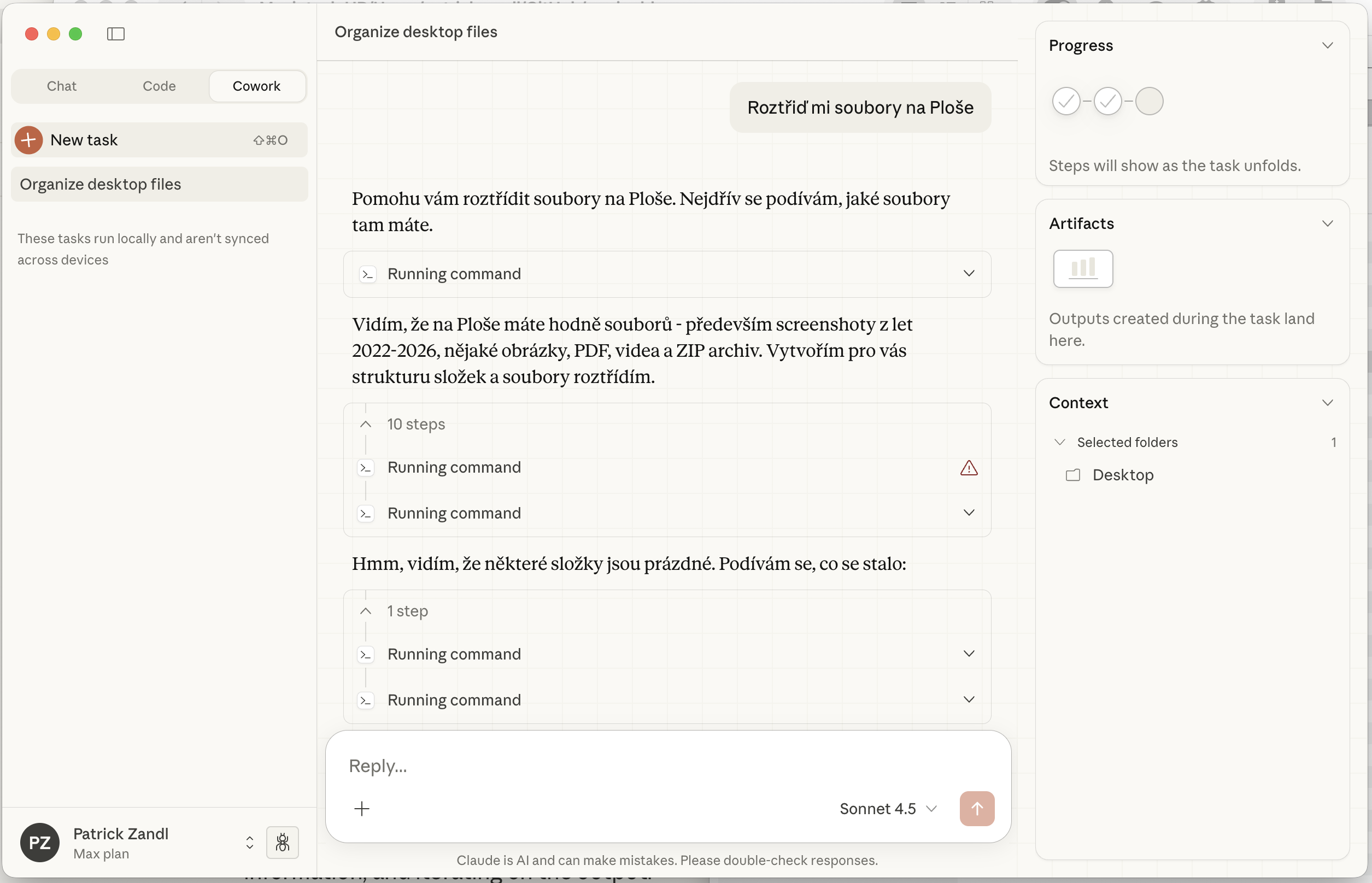Toggle the sidebar panel icon
This screenshot has width=1372, height=883.
tap(116, 34)
